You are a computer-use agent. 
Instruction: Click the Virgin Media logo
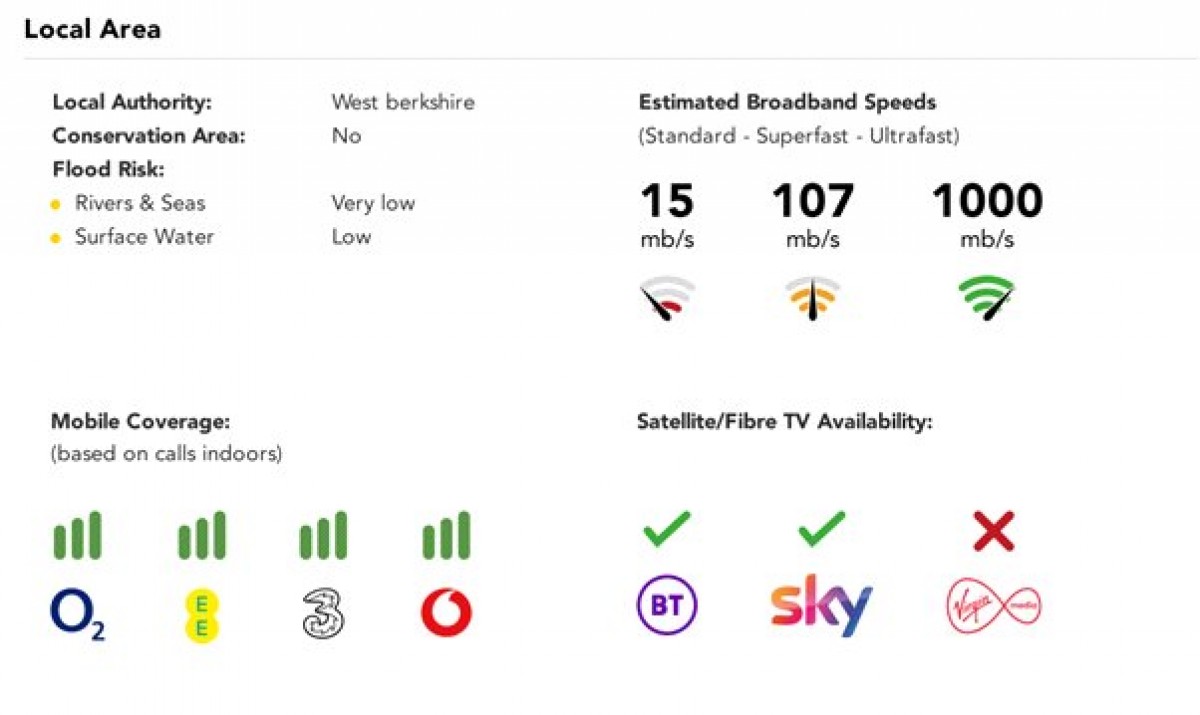(994, 605)
